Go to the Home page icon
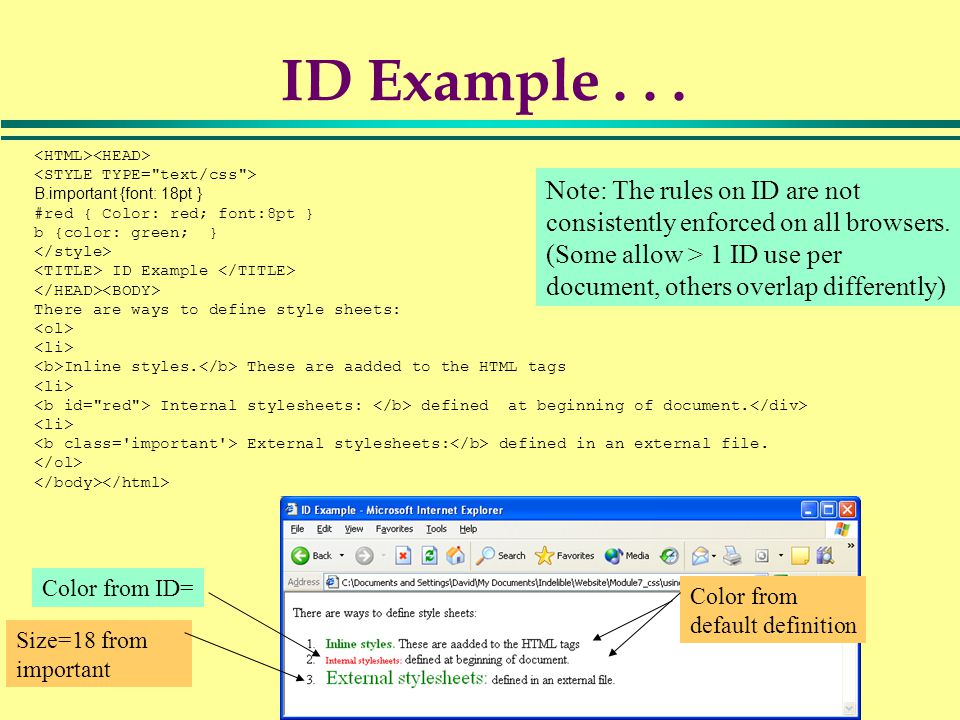Screen dimensions: 960x720 455,555
